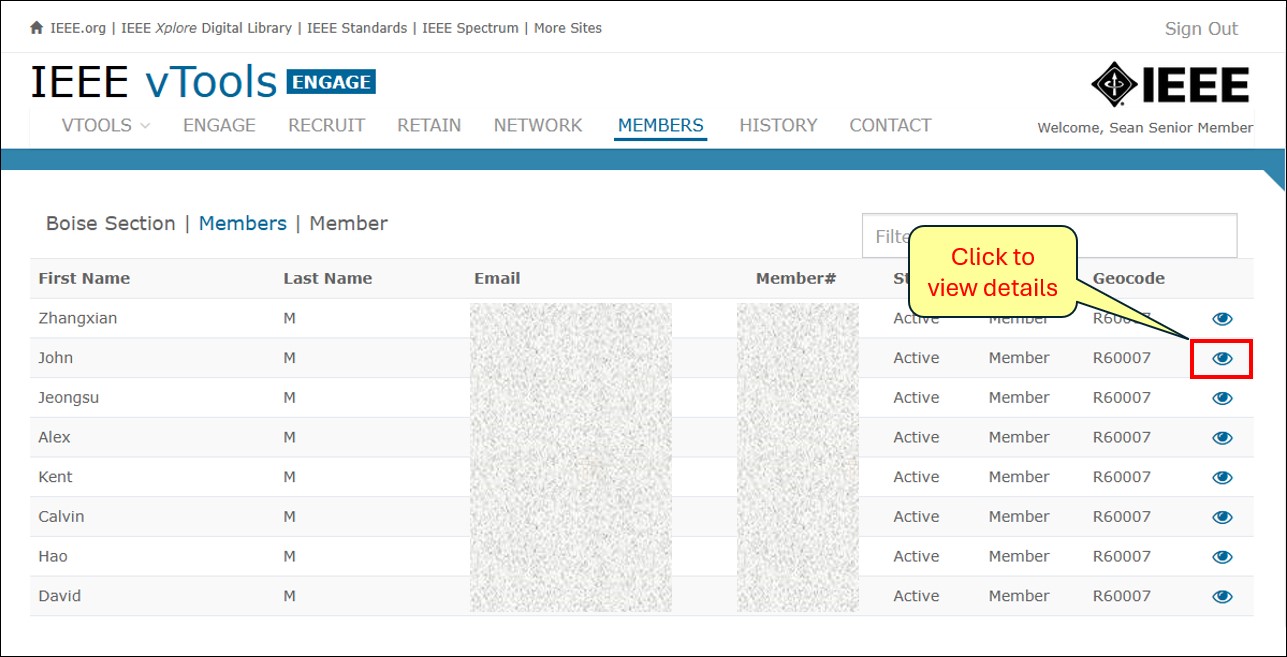Viewport: 1287px width, 657px height.
Task: Open the HISTORY tab
Action: (778, 125)
